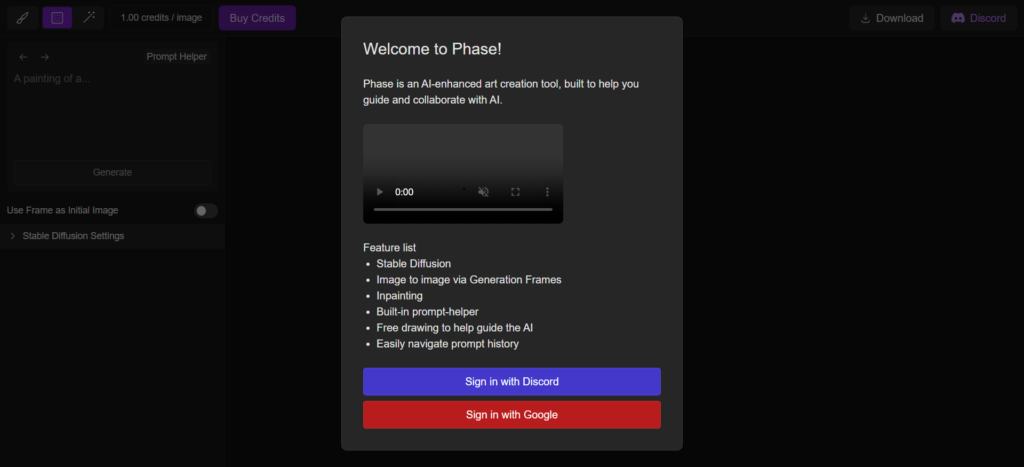1024x467 pixels.
Task: Sign in with Google
Action: pyautogui.click(x=511, y=415)
